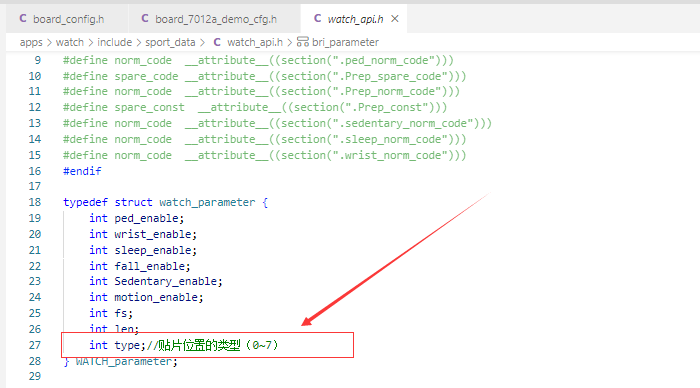Close the watch_api.h tab

[x=395, y=19]
